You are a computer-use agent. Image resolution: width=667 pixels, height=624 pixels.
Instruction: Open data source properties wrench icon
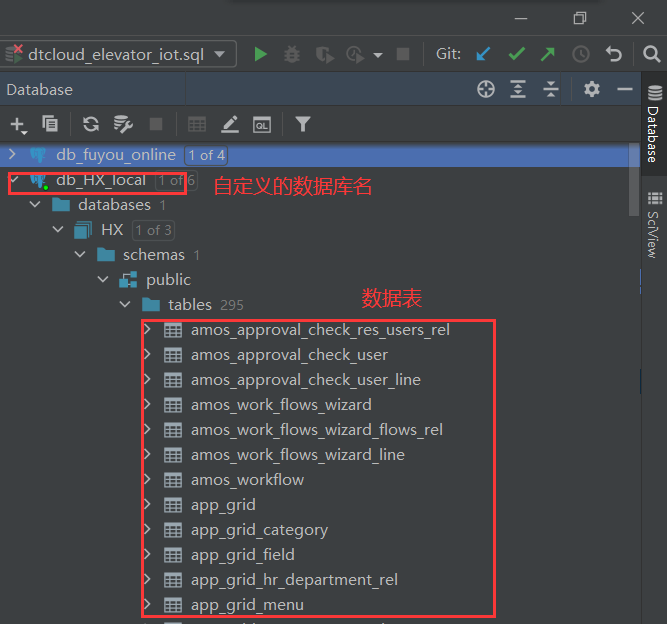point(123,124)
